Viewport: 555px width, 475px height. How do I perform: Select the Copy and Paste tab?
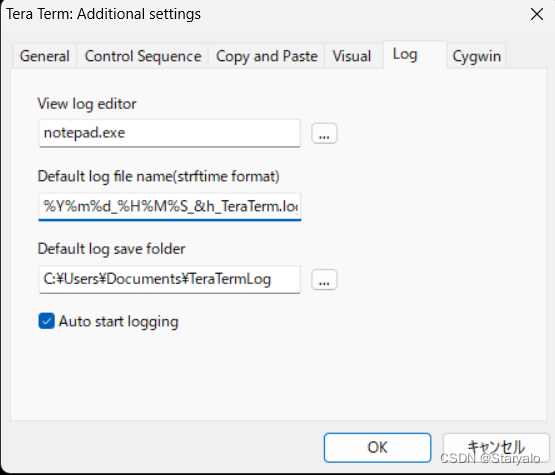tap(267, 56)
